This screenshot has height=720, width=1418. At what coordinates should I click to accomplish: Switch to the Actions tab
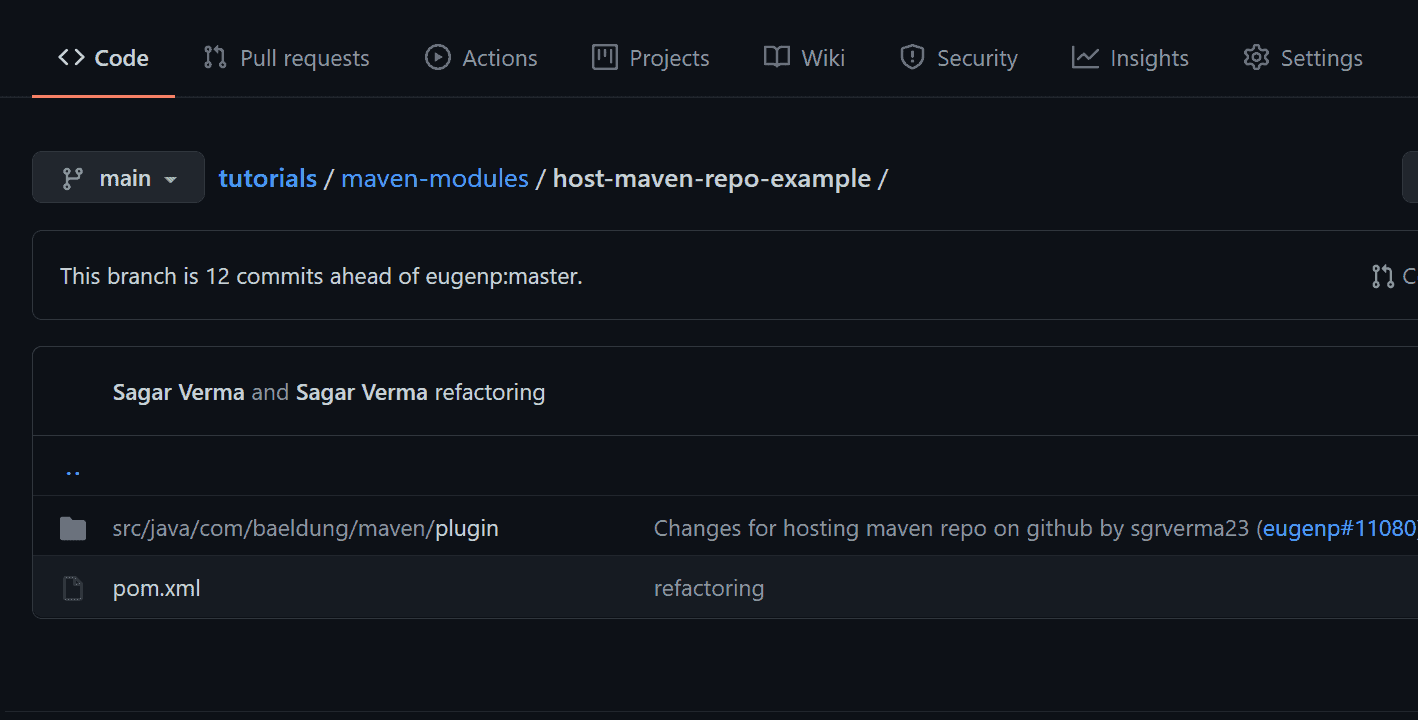[481, 58]
